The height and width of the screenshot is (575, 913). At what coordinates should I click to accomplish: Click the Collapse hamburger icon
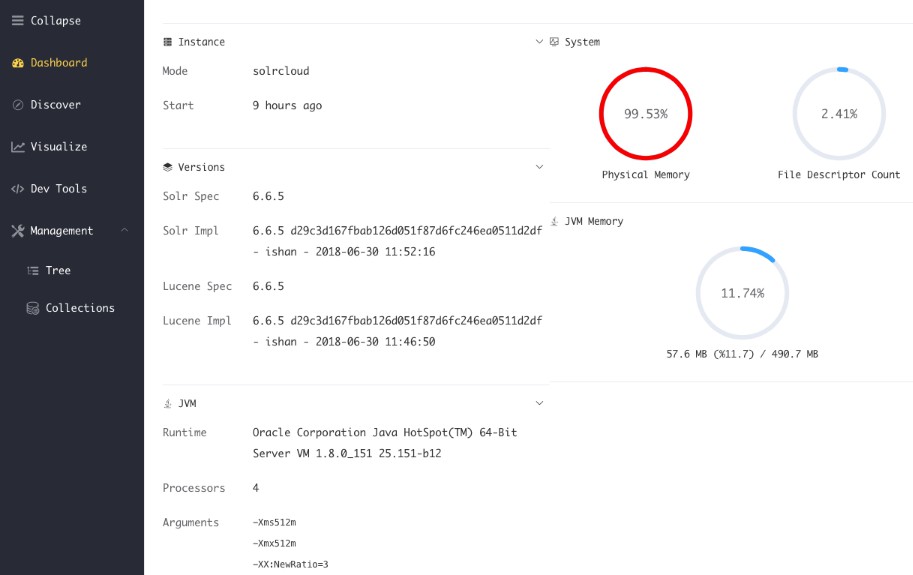pos(17,21)
